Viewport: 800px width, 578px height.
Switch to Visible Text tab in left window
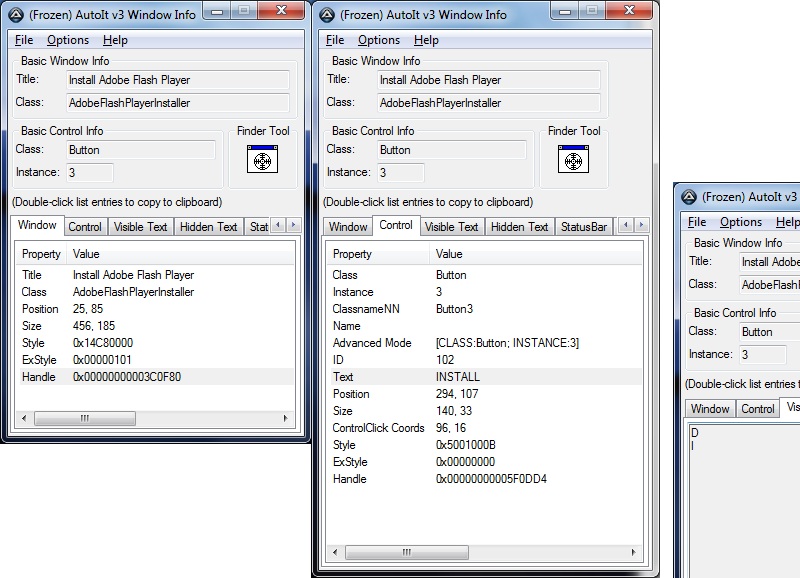[x=140, y=227]
